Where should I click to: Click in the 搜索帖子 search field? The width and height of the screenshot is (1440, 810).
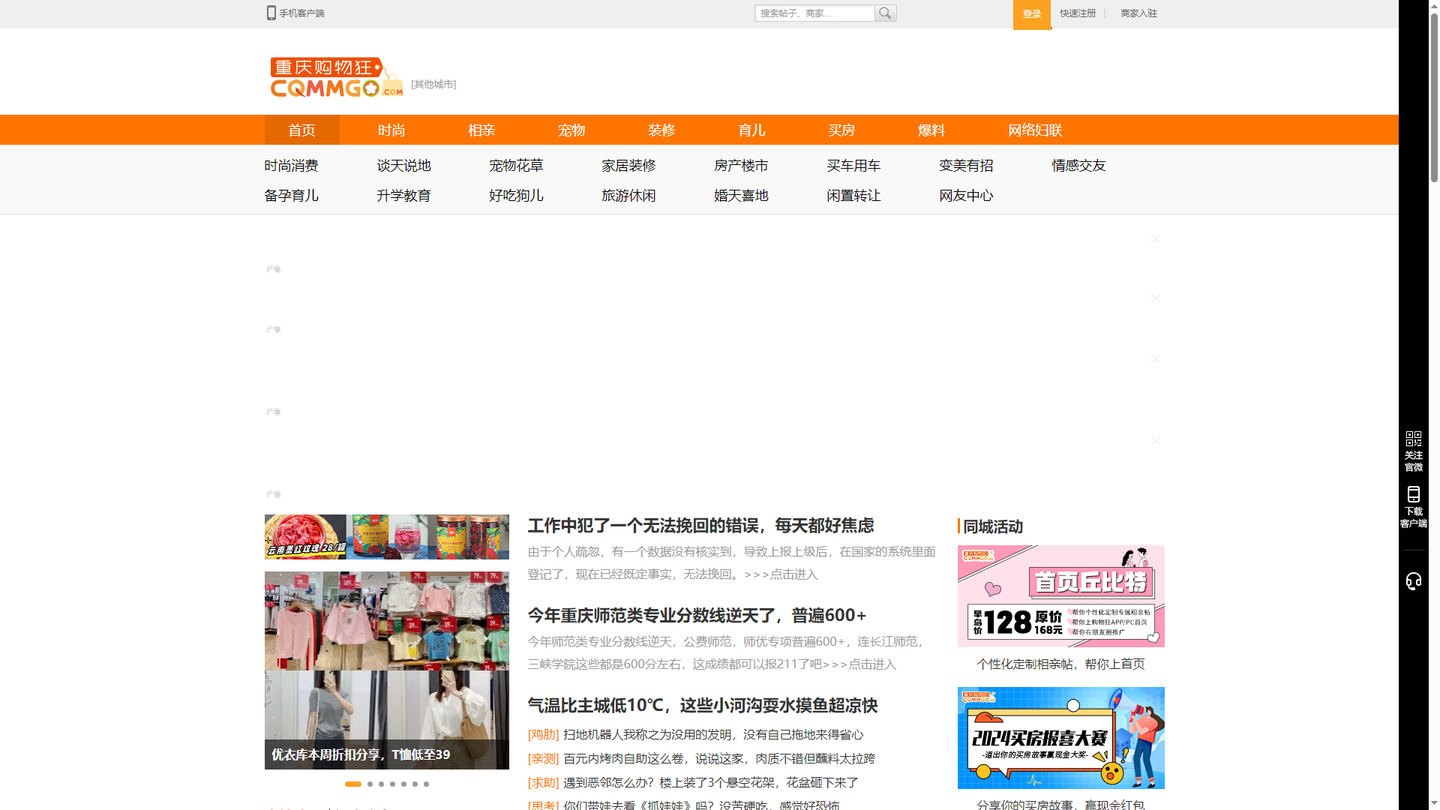point(815,13)
